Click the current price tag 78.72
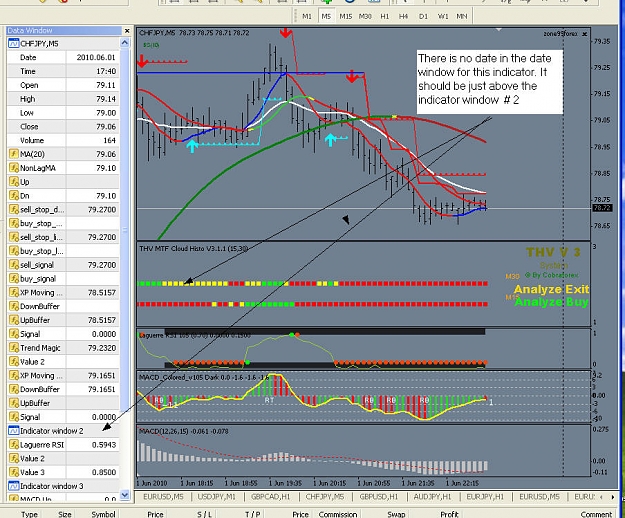 point(602,208)
